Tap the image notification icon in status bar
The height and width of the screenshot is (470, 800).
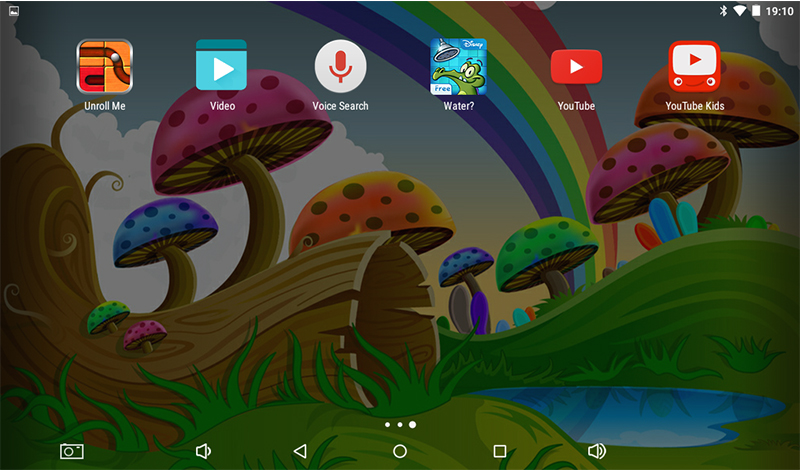14,11
